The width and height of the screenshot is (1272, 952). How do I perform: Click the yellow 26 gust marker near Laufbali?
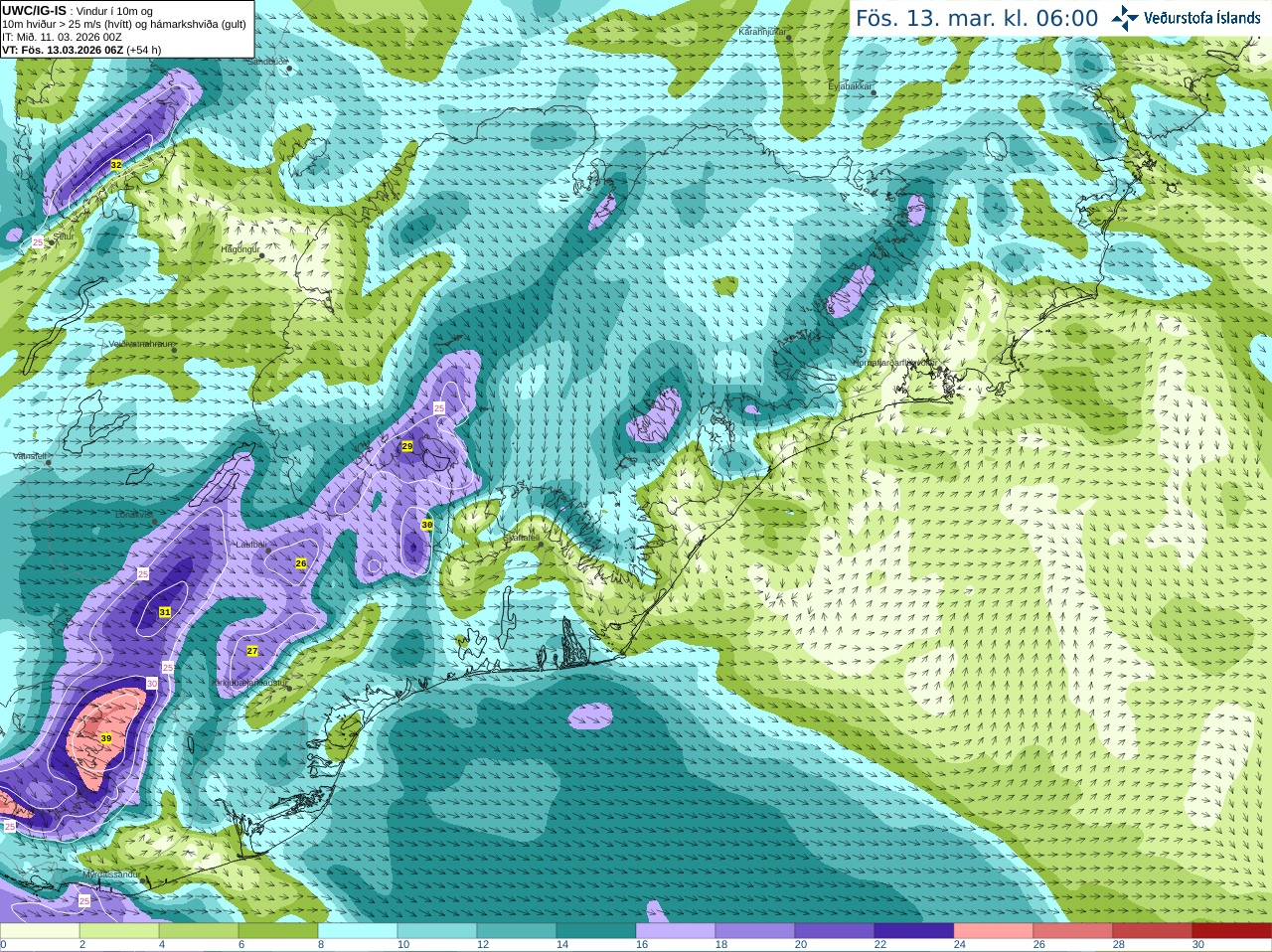(301, 563)
